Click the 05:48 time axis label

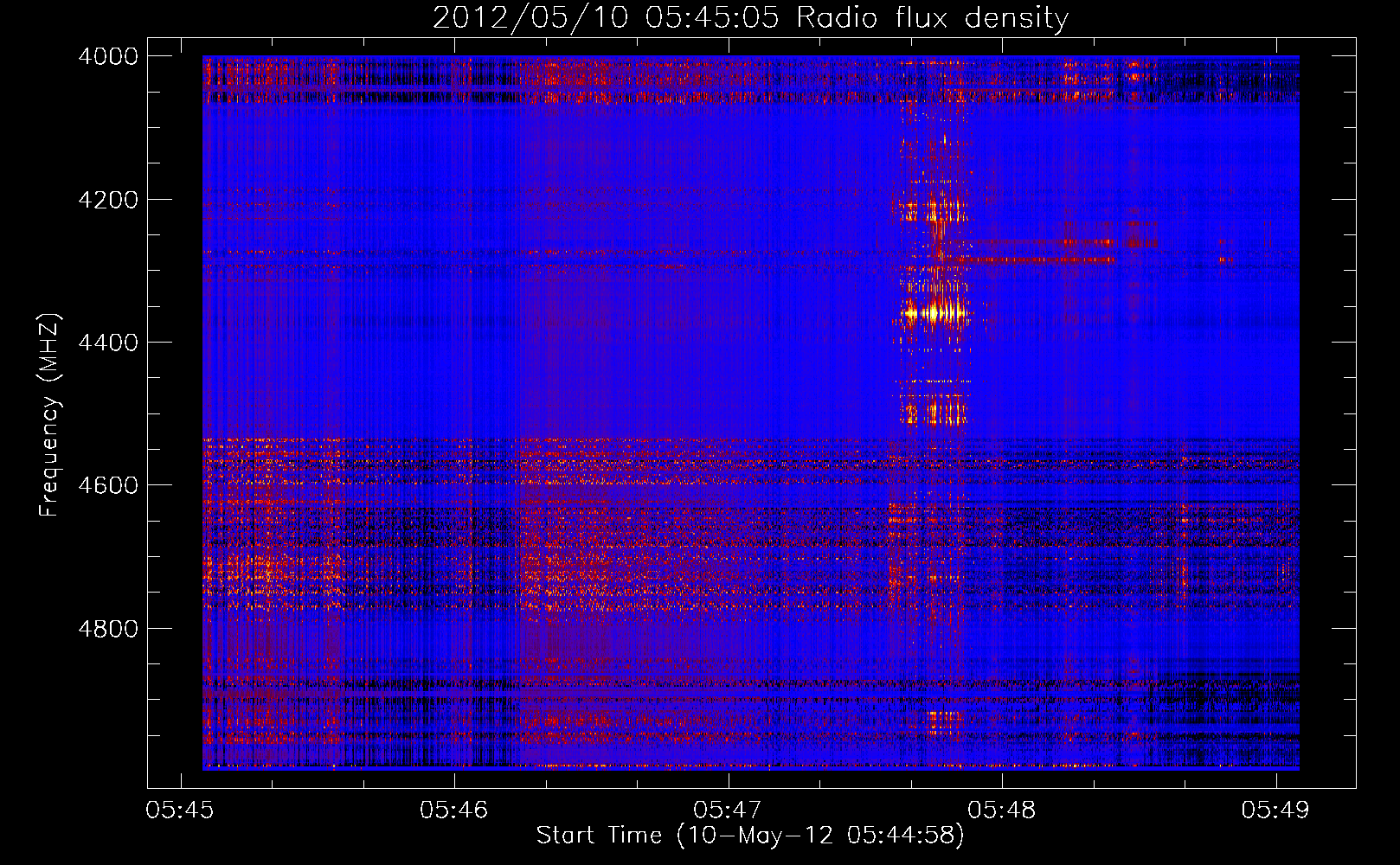(1001, 810)
